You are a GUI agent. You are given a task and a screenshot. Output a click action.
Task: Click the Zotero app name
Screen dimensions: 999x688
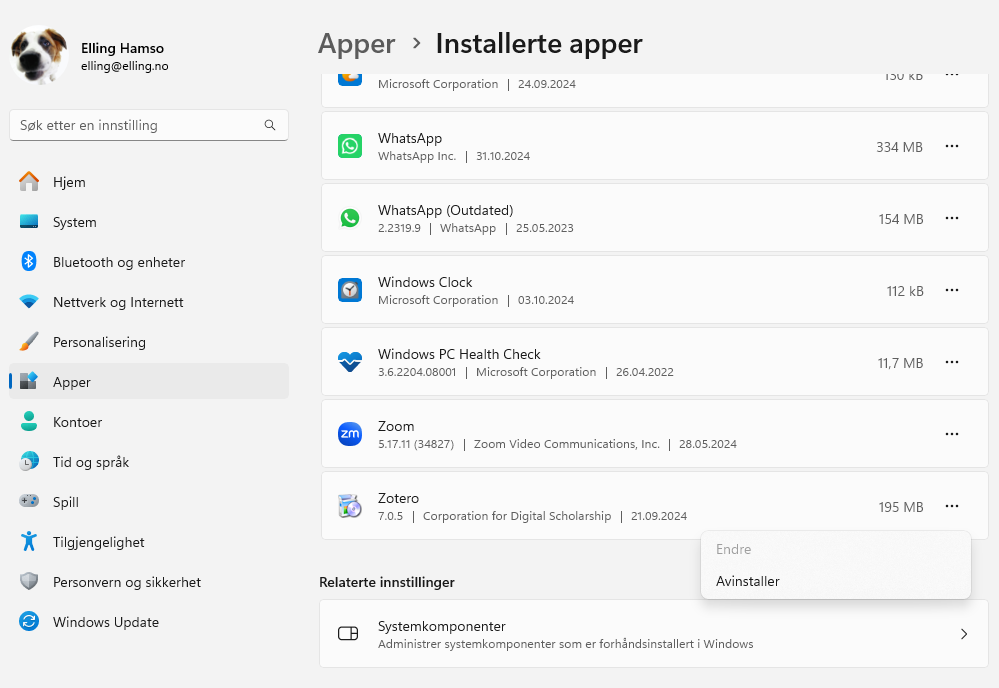coord(398,498)
